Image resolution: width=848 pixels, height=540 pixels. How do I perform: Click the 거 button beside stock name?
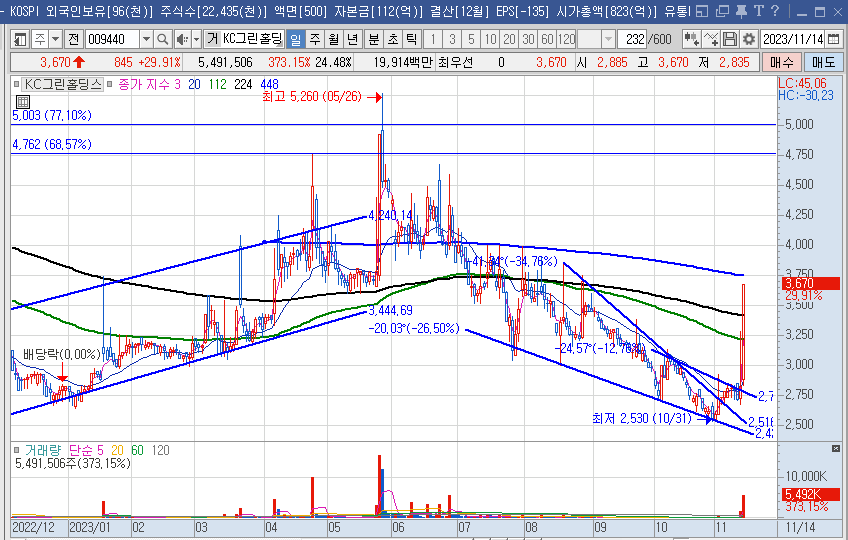[x=213, y=39]
